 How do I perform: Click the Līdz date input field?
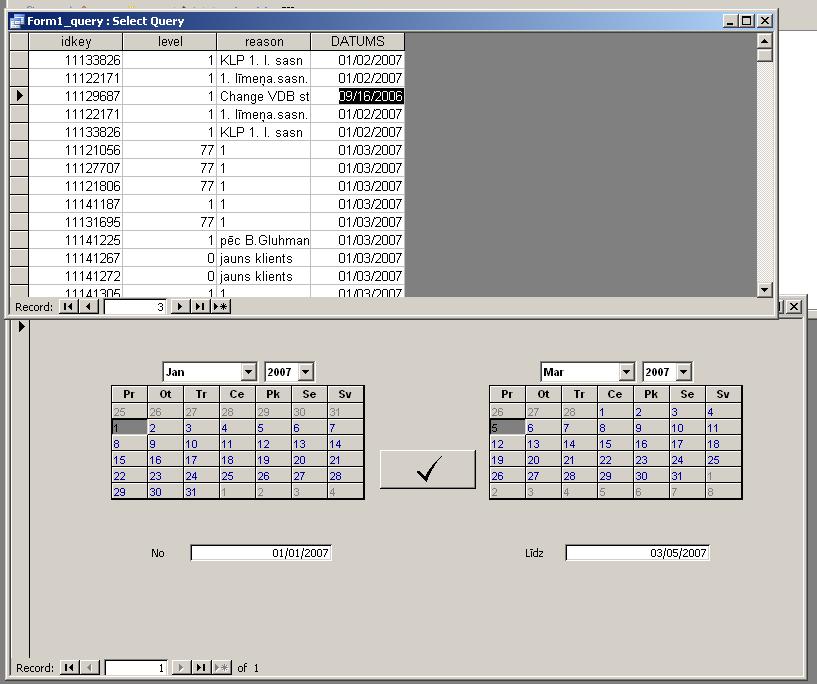click(637, 553)
